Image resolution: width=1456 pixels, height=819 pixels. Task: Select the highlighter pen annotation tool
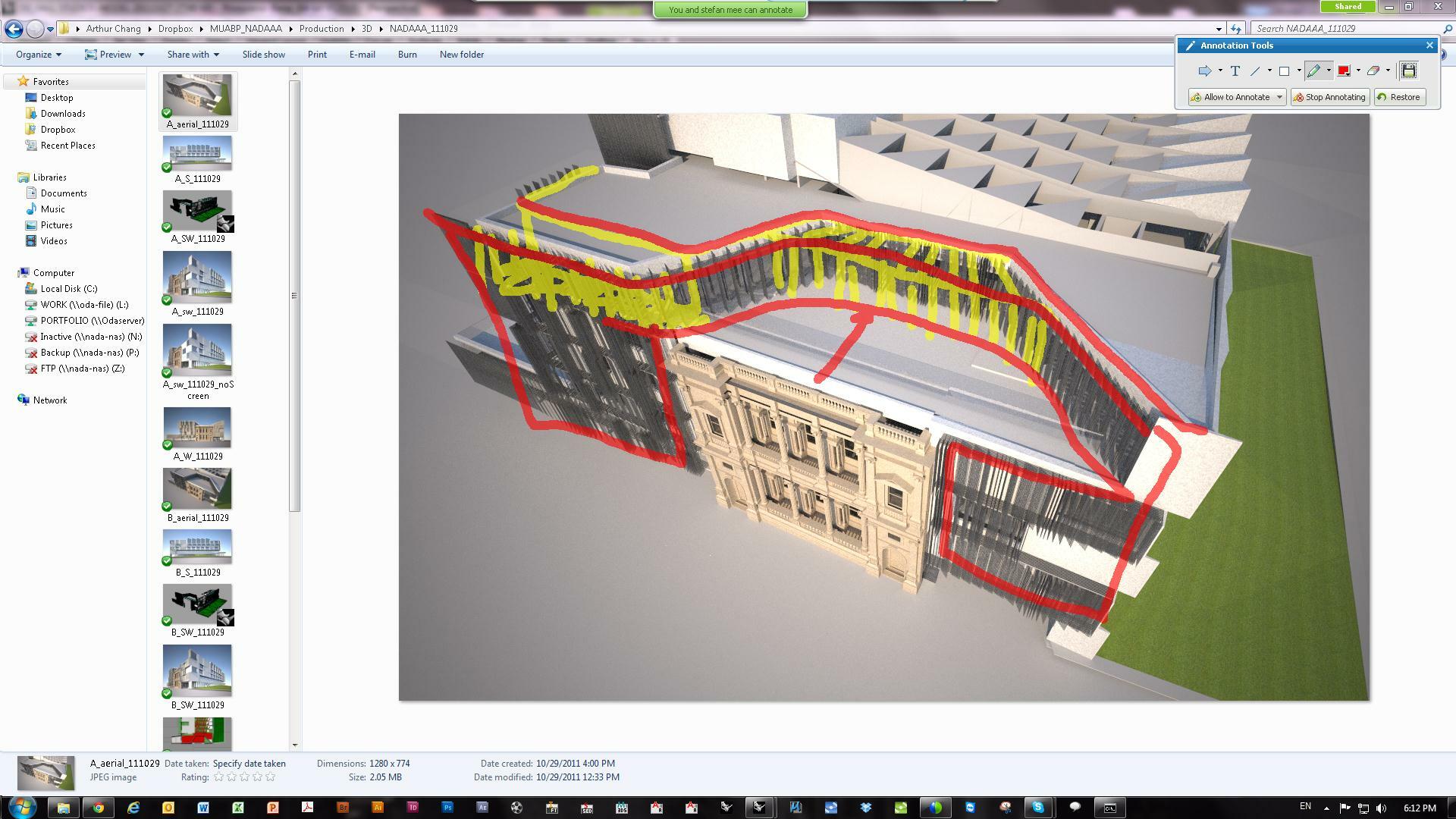coord(1313,71)
